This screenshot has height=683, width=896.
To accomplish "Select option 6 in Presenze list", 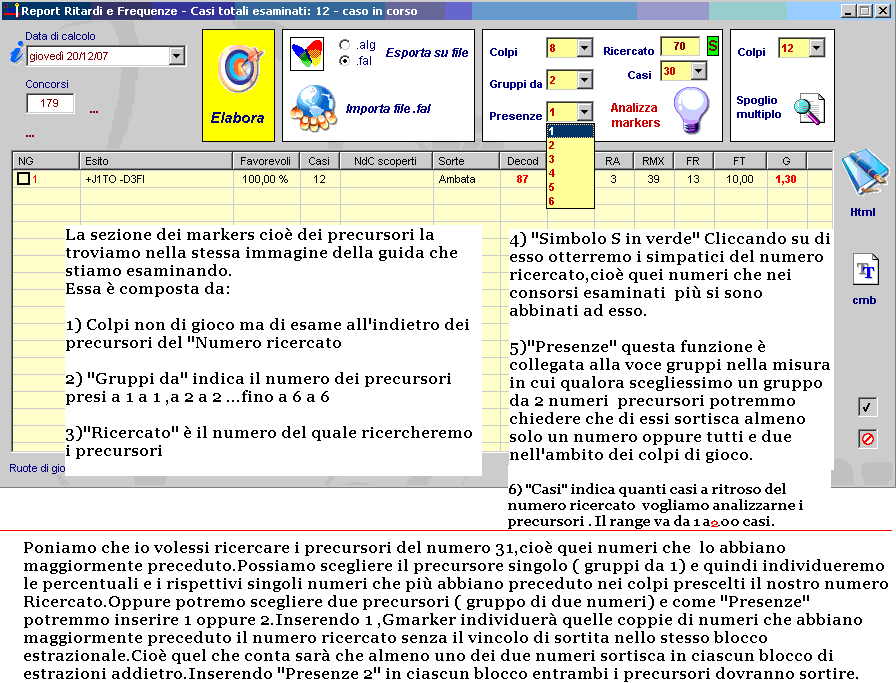I will click(570, 201).
